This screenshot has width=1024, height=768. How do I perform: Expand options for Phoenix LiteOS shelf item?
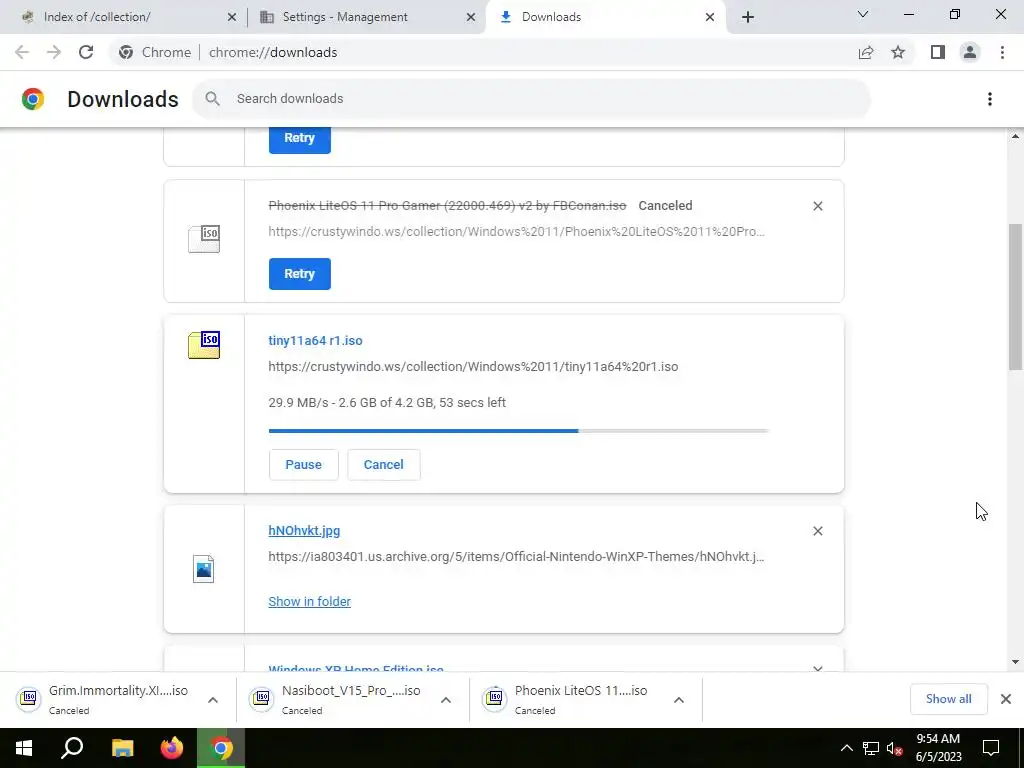pos(679,700)
